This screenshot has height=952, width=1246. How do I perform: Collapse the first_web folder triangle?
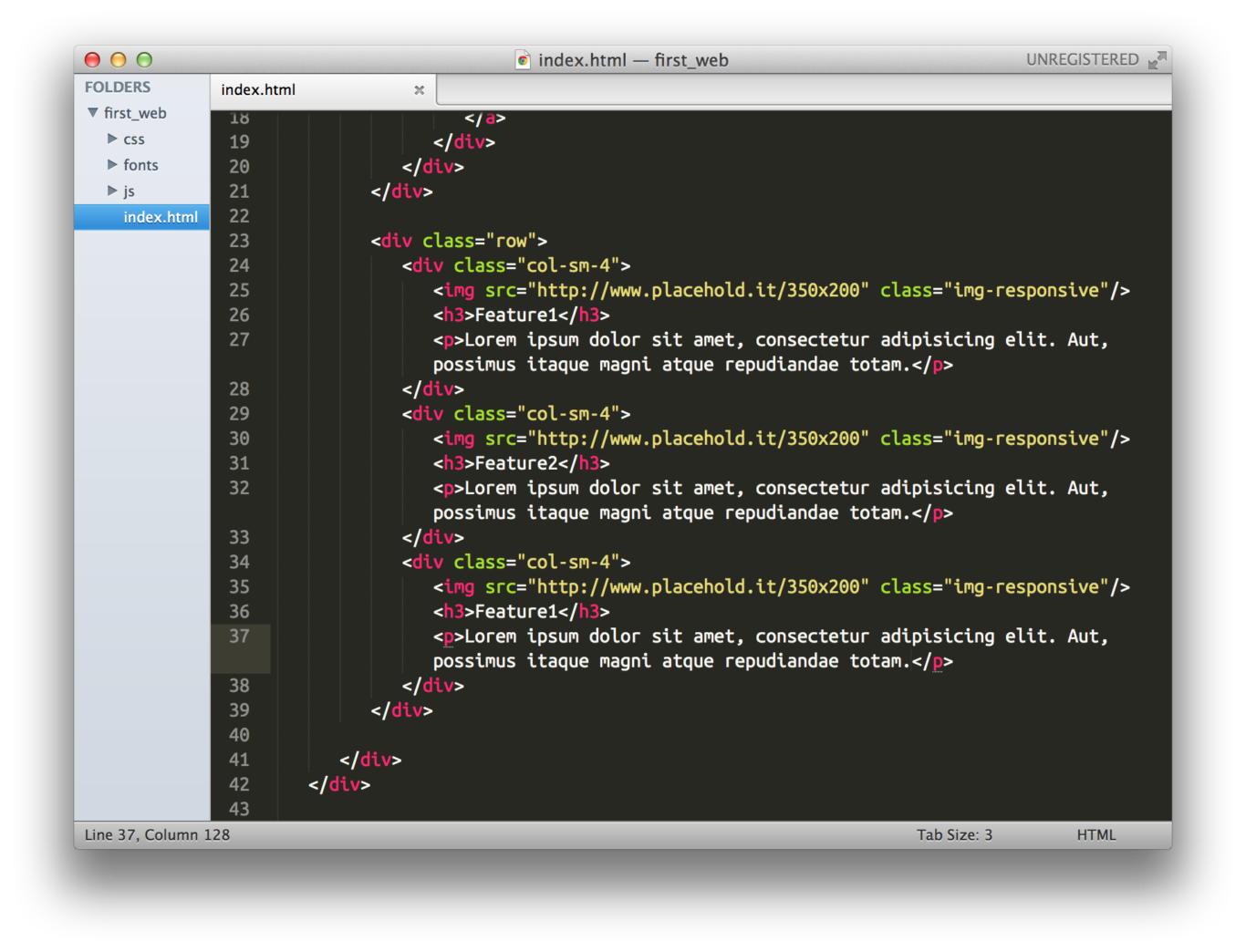93,113
